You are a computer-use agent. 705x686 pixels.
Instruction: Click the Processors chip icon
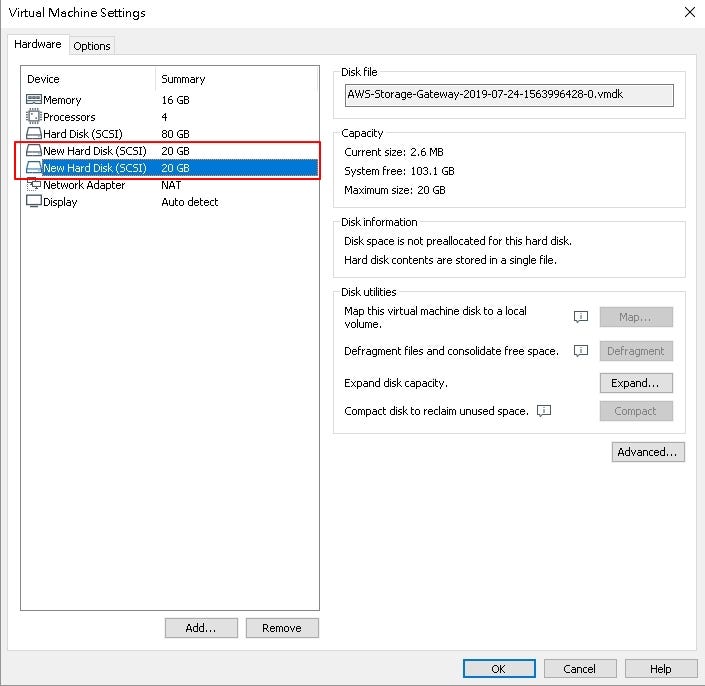[34, 116]
